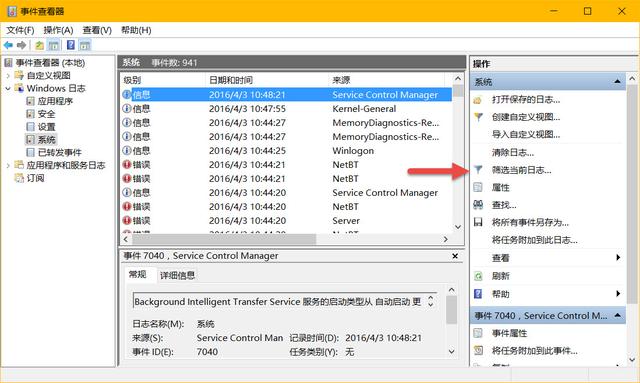Select the 应用程序 log in tree
640x383 pixels.
point(55,101)
